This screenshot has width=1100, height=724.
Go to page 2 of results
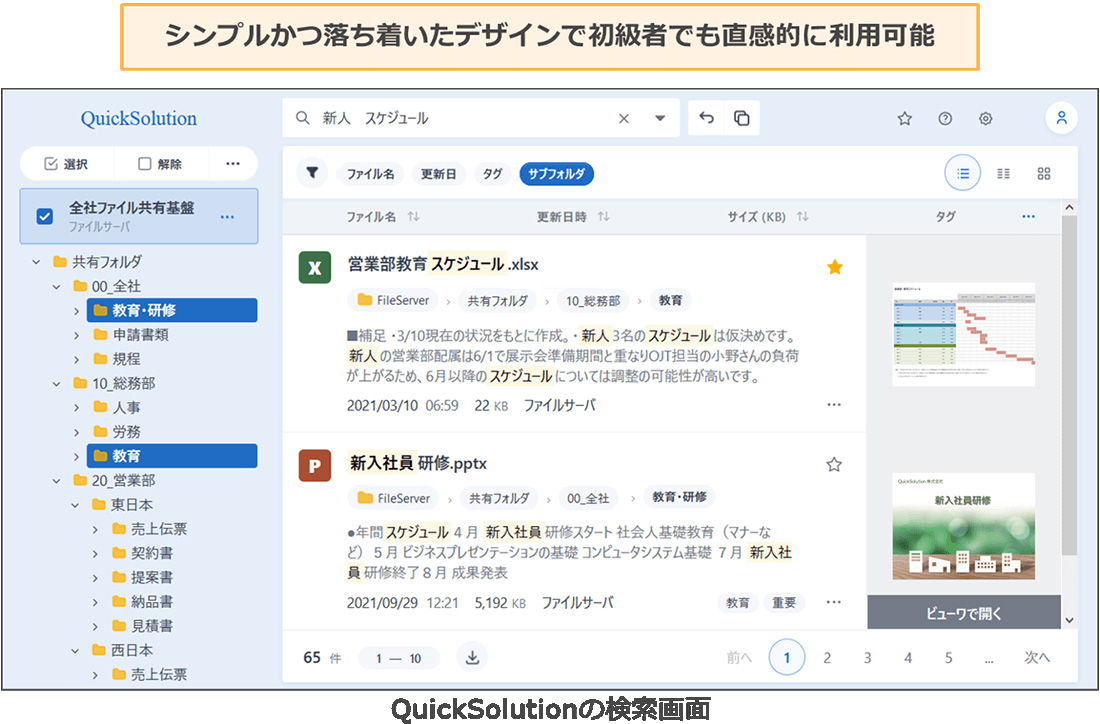tap(827, 657)
